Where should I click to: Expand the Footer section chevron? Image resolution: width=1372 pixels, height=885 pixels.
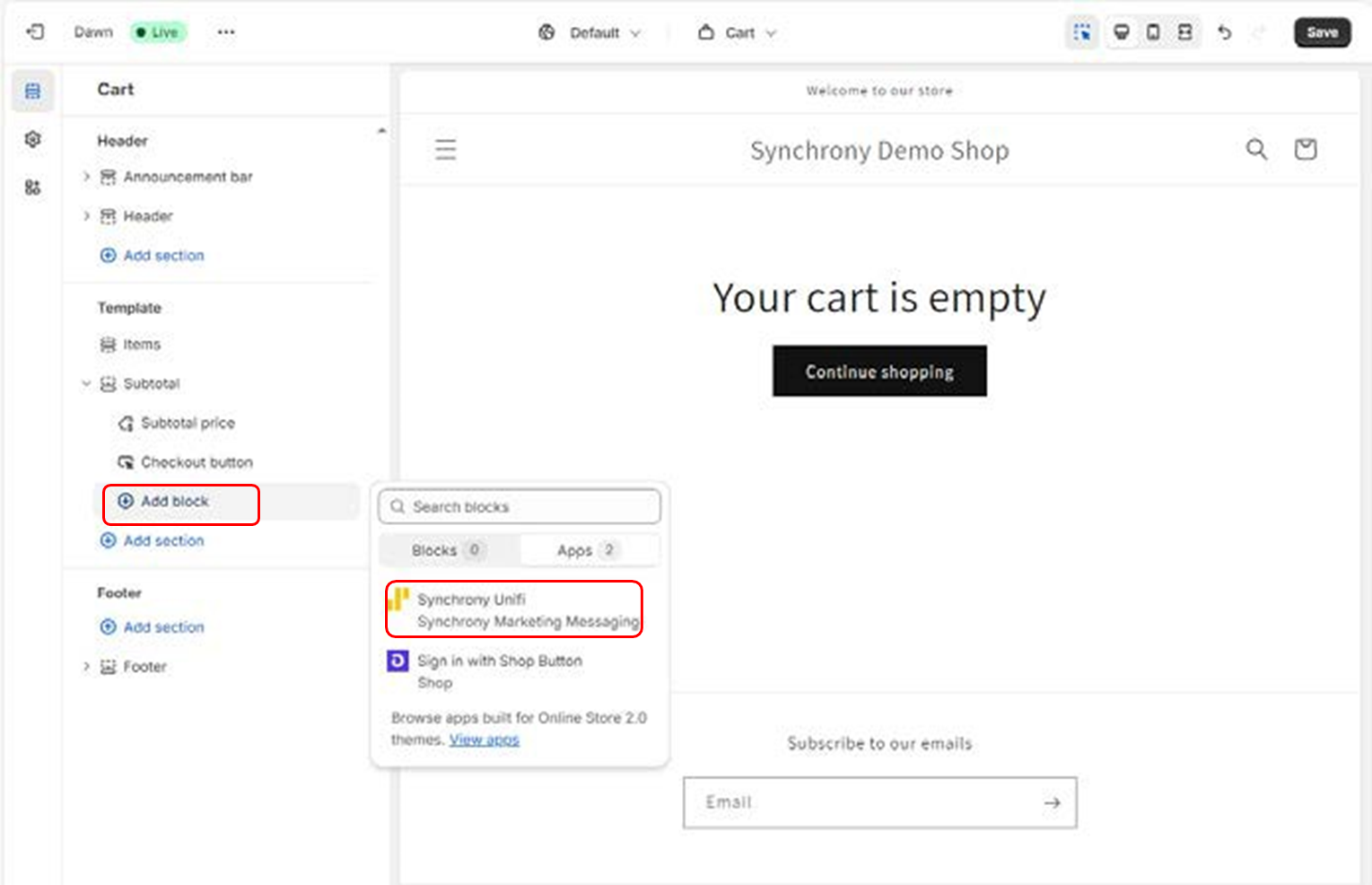click(86, 667)
